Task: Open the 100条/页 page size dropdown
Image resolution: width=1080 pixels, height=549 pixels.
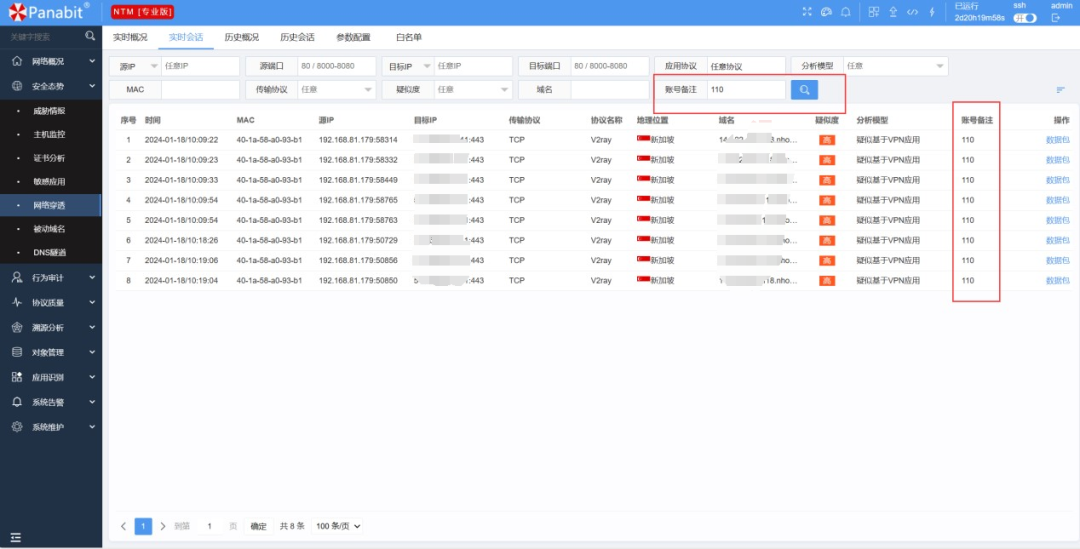Action: 338,526
